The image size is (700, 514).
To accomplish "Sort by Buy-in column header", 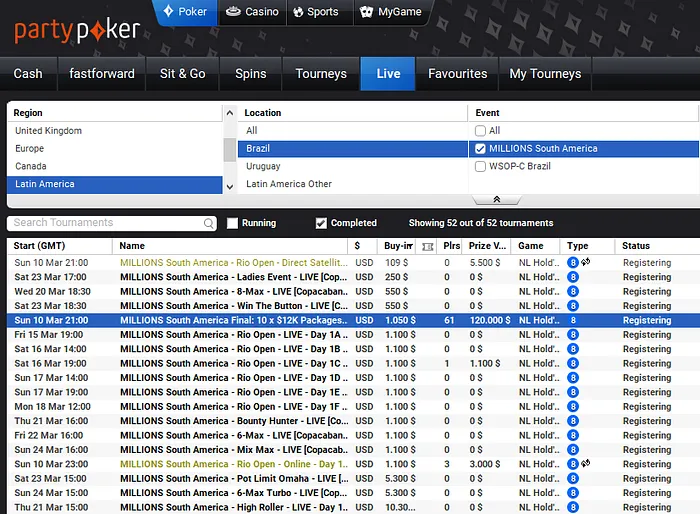I will tap(397, 246).
